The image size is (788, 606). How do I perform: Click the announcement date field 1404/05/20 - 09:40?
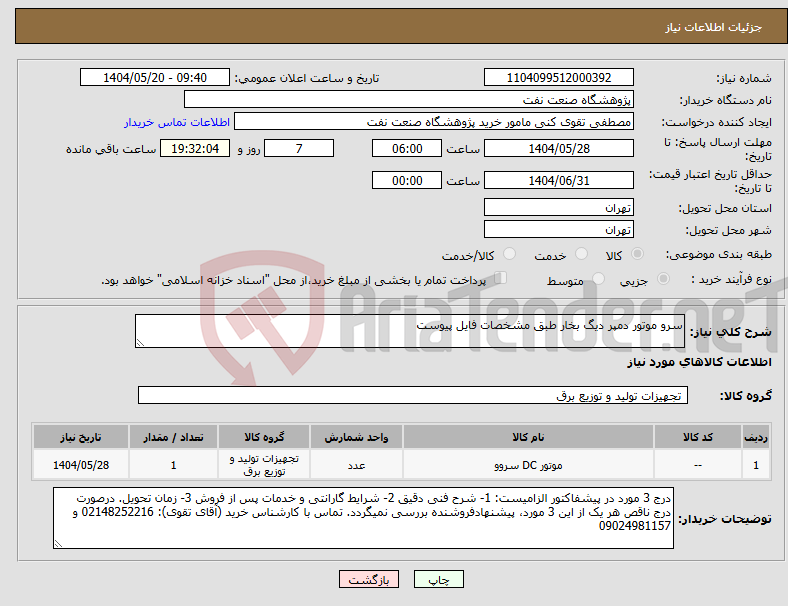(x=155, y=77)
